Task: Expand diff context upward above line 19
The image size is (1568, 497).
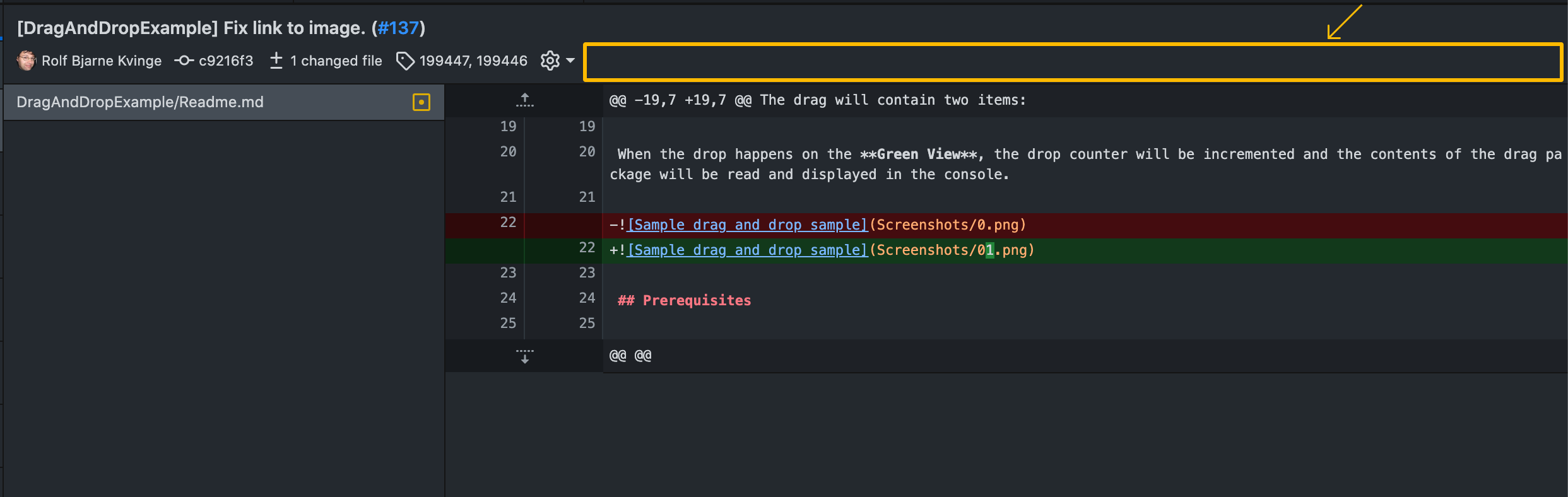Action: [524, 100]
